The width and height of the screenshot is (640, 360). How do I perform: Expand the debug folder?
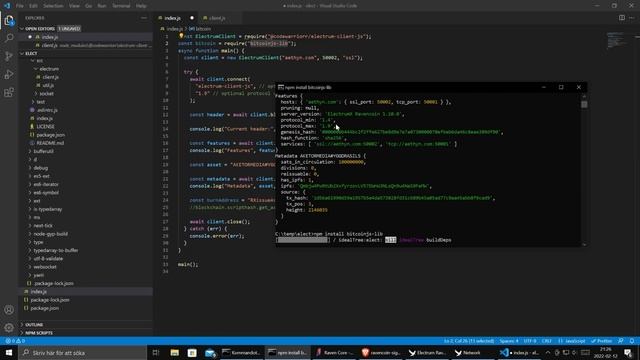pos(30,168)
